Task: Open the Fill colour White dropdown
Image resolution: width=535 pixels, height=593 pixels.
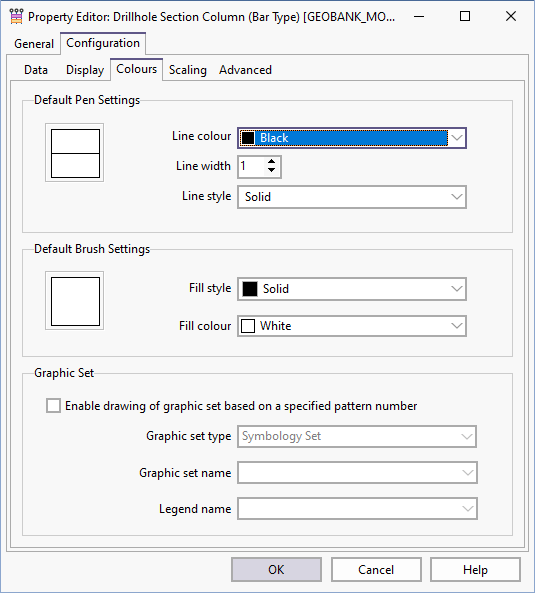Action: click(x=352, y=326)
